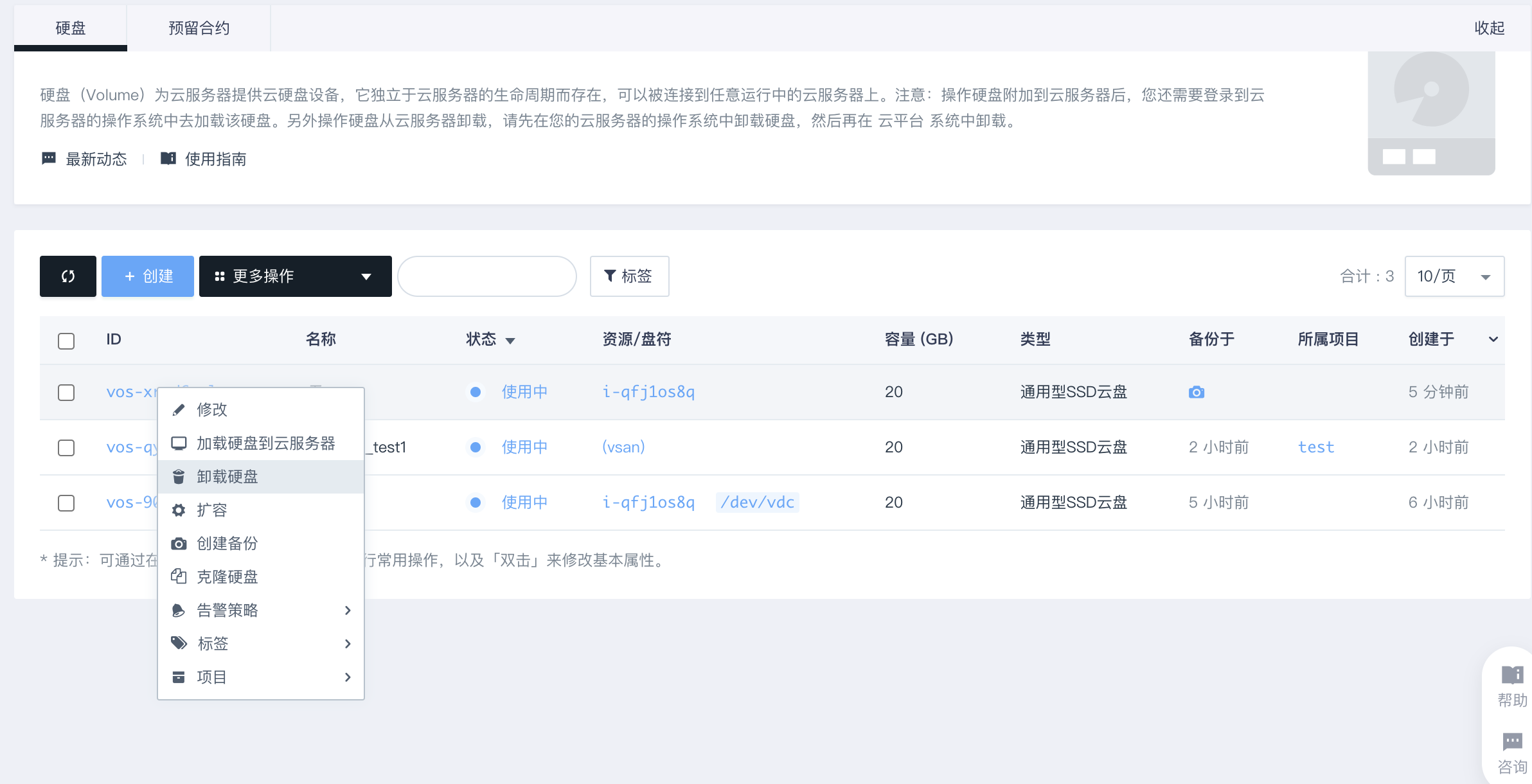Image resolution: width=1532 pixels, height=784 pixels.
Task: Open the 使用指南 link
Action: (x=216, y=159)
